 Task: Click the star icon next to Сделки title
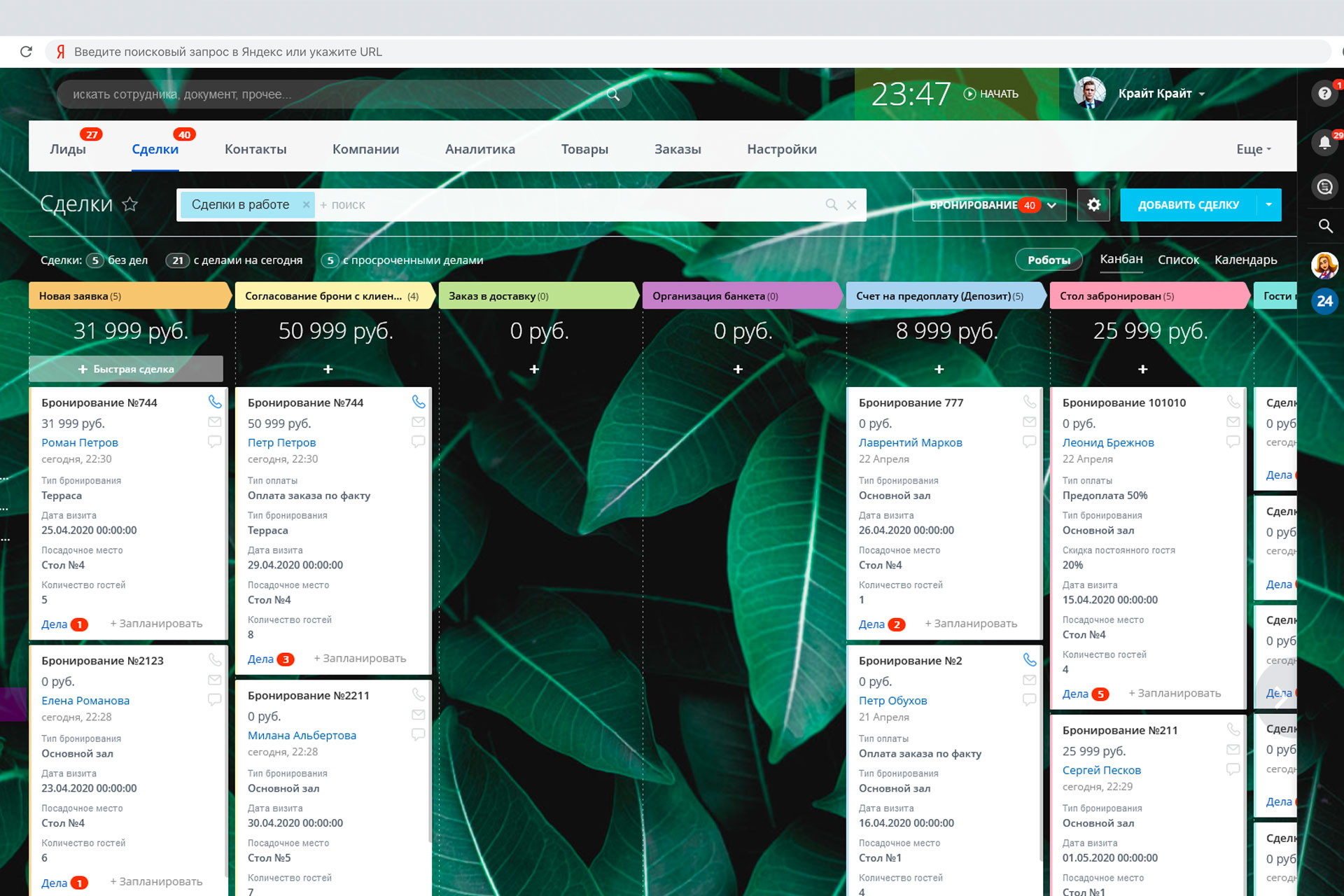coord(130,204)
